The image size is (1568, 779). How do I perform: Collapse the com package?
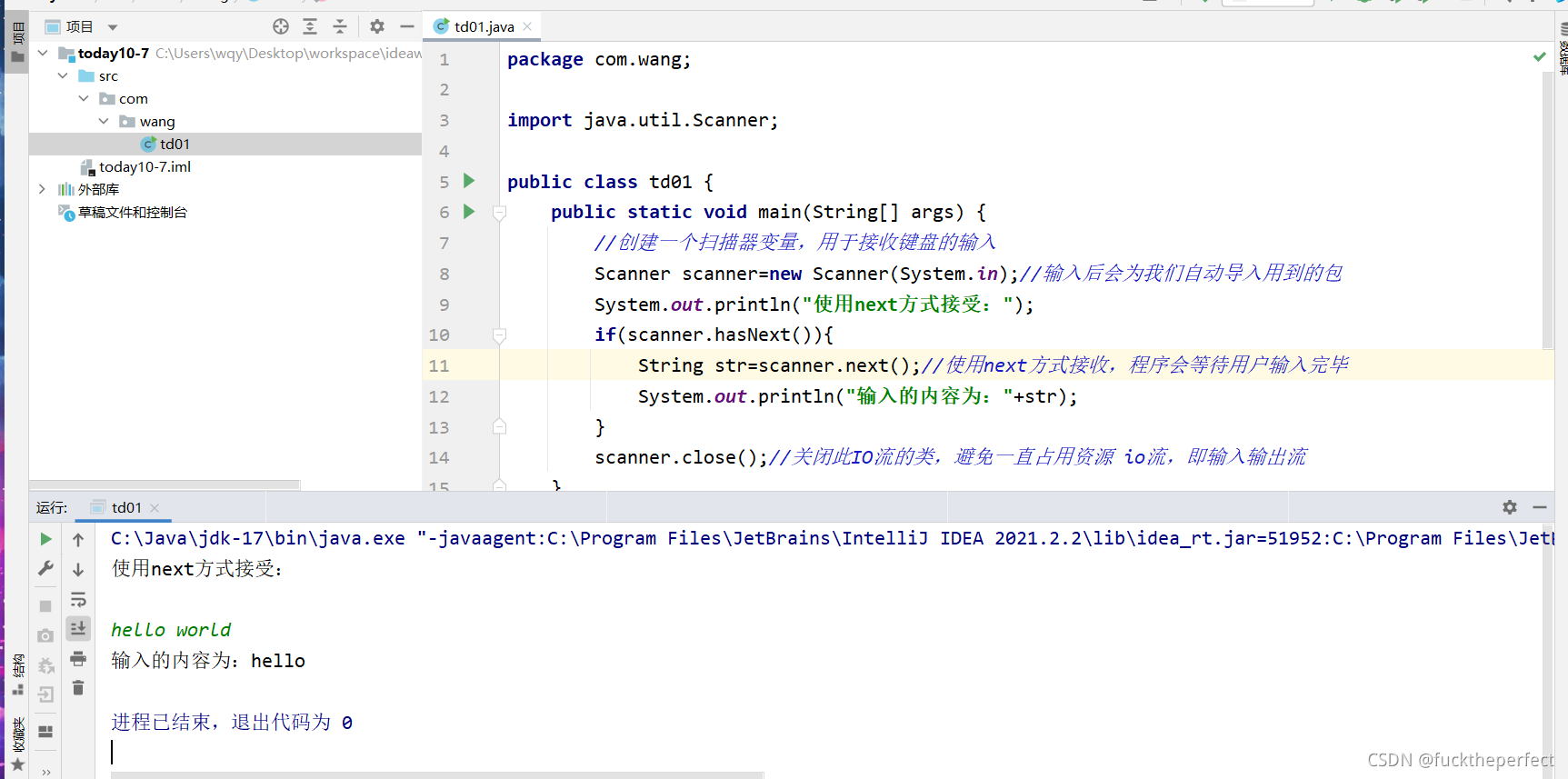[84, 98]
